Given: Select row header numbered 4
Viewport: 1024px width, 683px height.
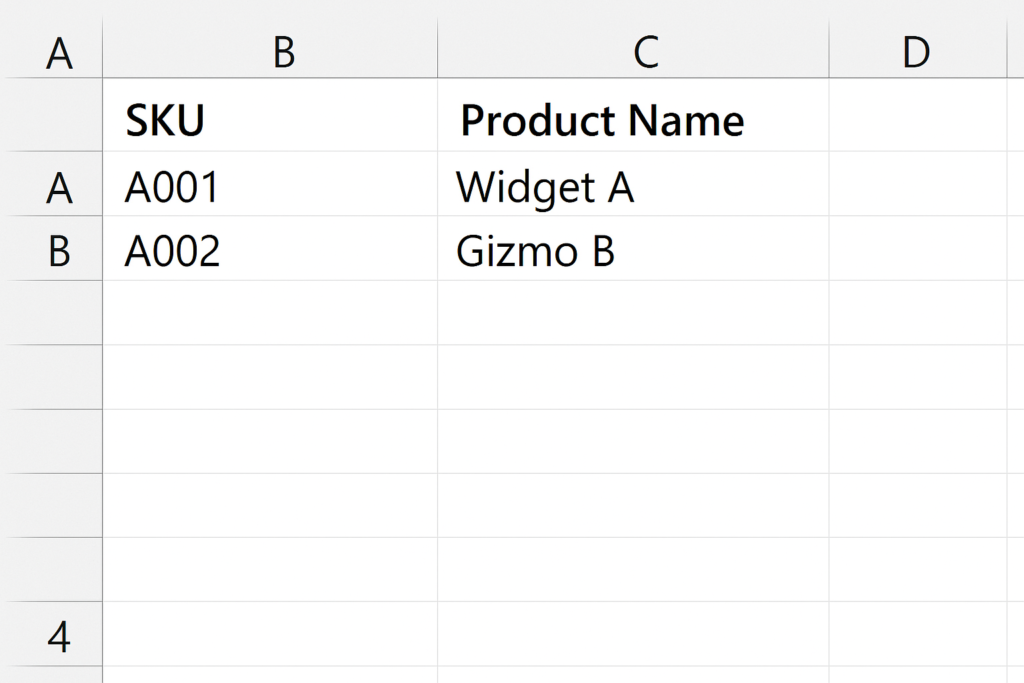Looking at the screenshot, I should (x=55, y=634).
